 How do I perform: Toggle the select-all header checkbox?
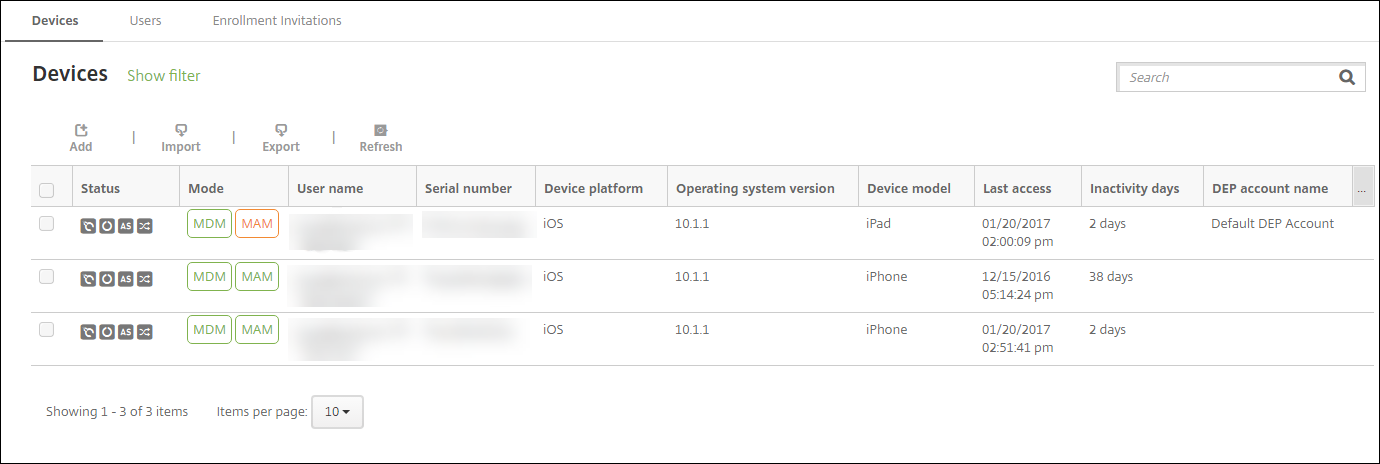coord(46,189)
